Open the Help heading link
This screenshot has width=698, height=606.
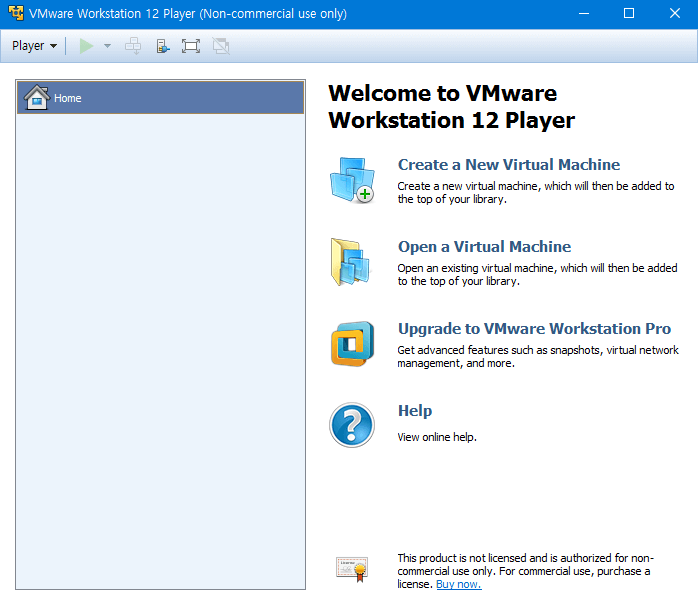(x=414, y=411)
